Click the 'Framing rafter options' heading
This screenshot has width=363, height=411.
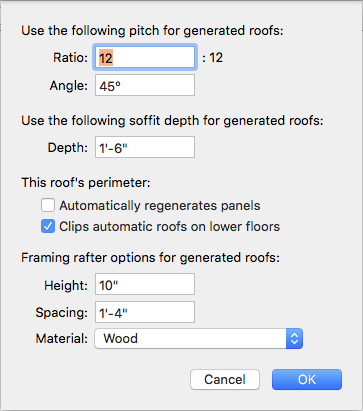coord(151,258)
